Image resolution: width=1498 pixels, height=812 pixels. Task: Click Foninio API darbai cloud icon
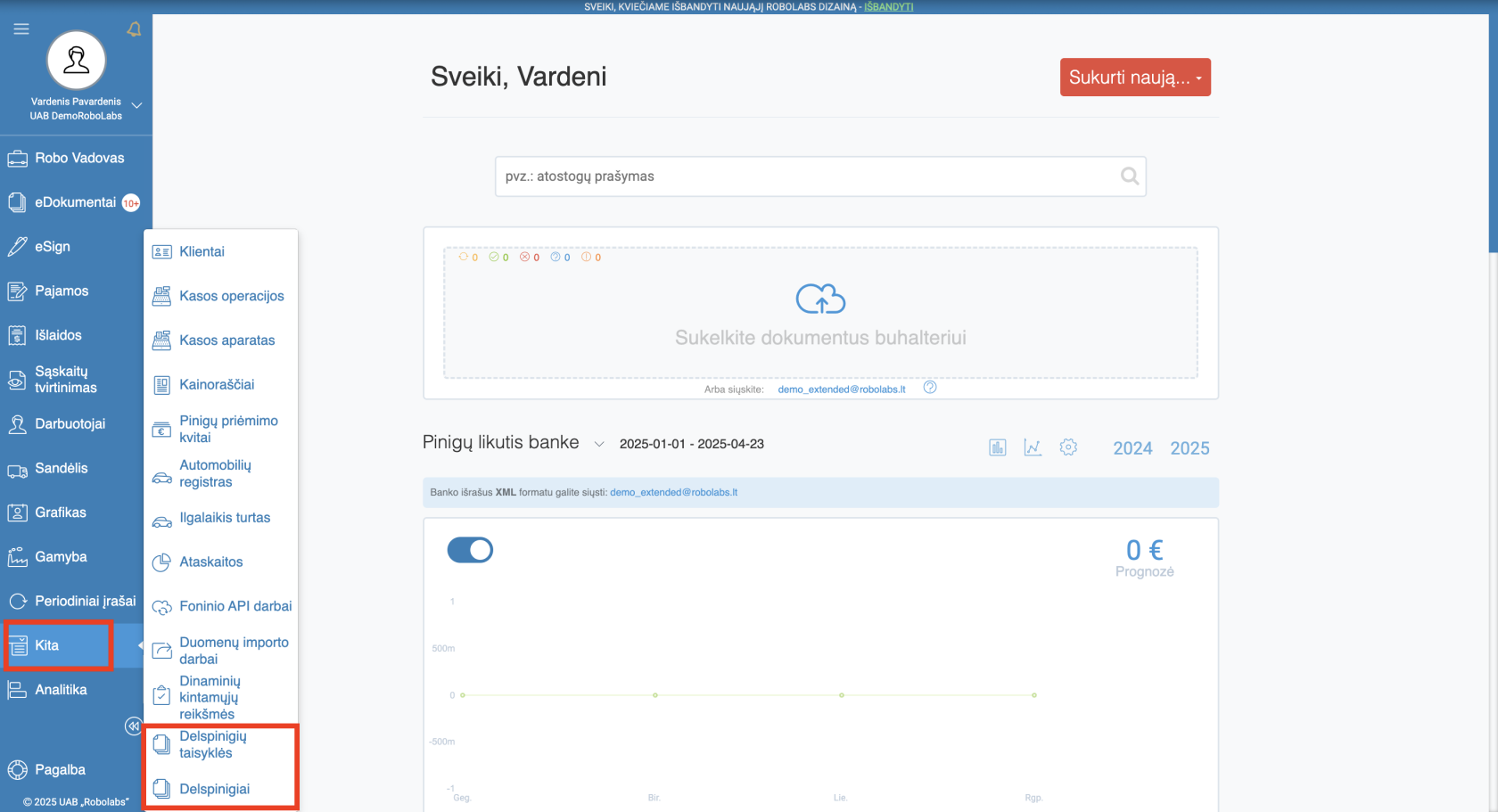coord(161,607)
